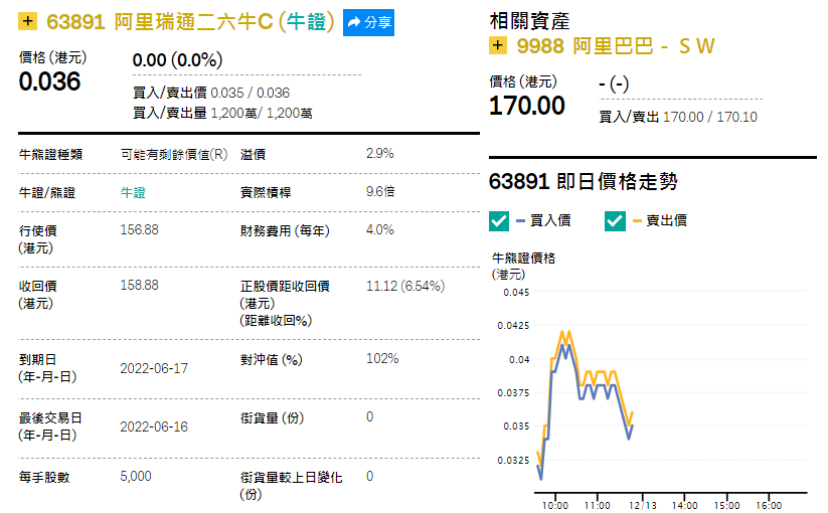Viewport: 828px width, 513px height.
Task: Click the underlying bid/ask 170.00 / 170.10
Action: (710, 117)
